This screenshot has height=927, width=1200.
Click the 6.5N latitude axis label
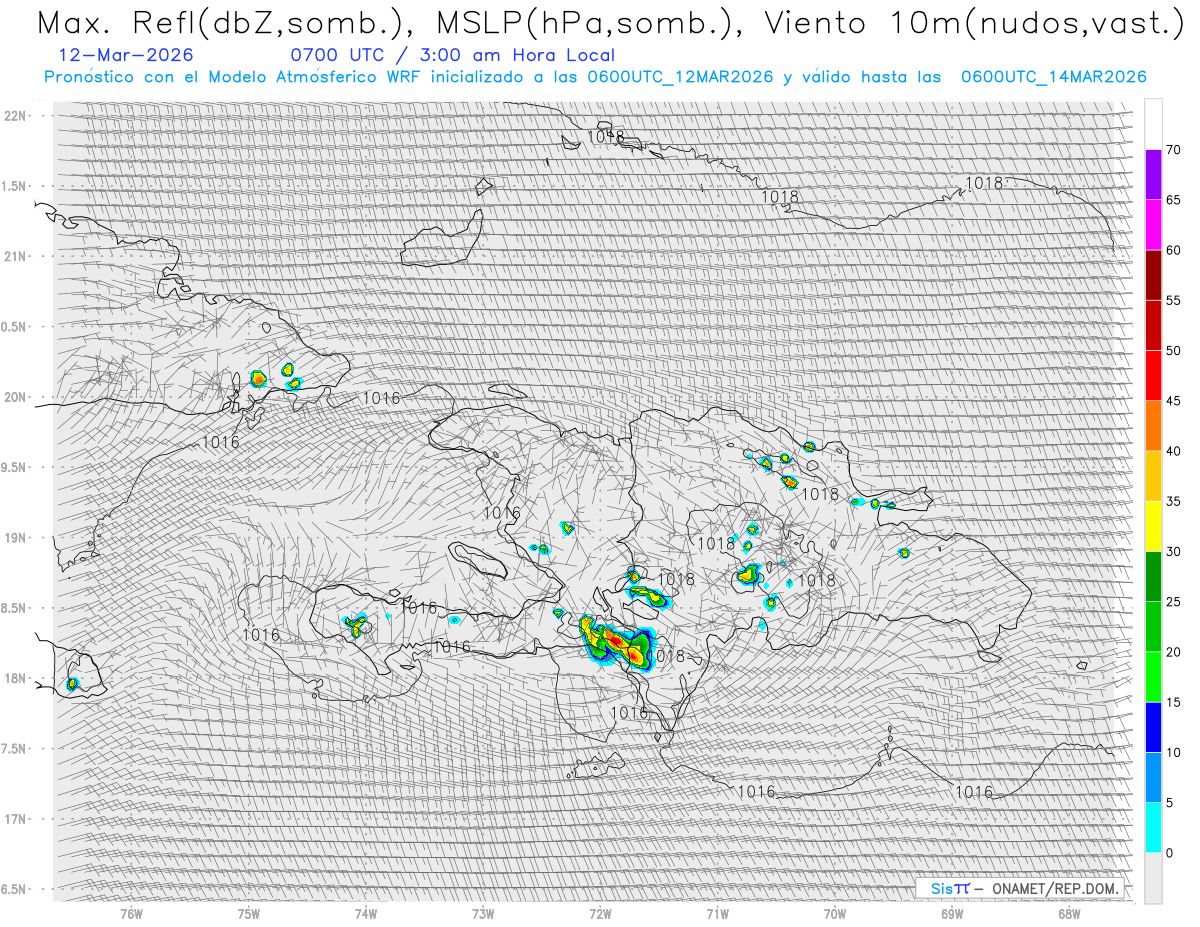[x=14, y=889]
